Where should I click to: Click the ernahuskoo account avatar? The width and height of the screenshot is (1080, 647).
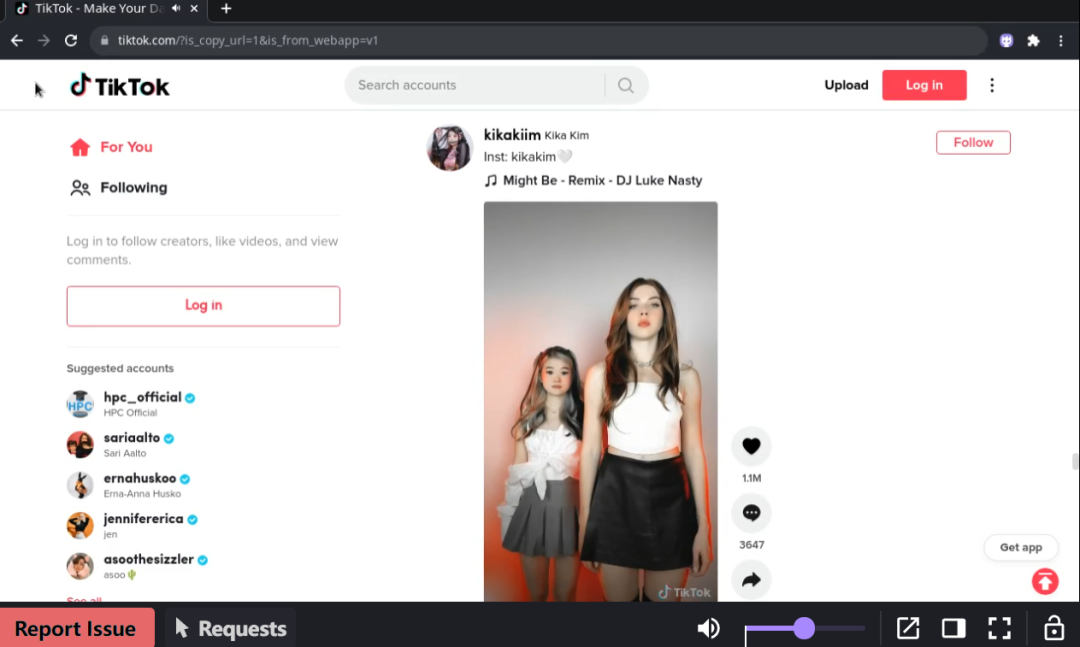80,485
